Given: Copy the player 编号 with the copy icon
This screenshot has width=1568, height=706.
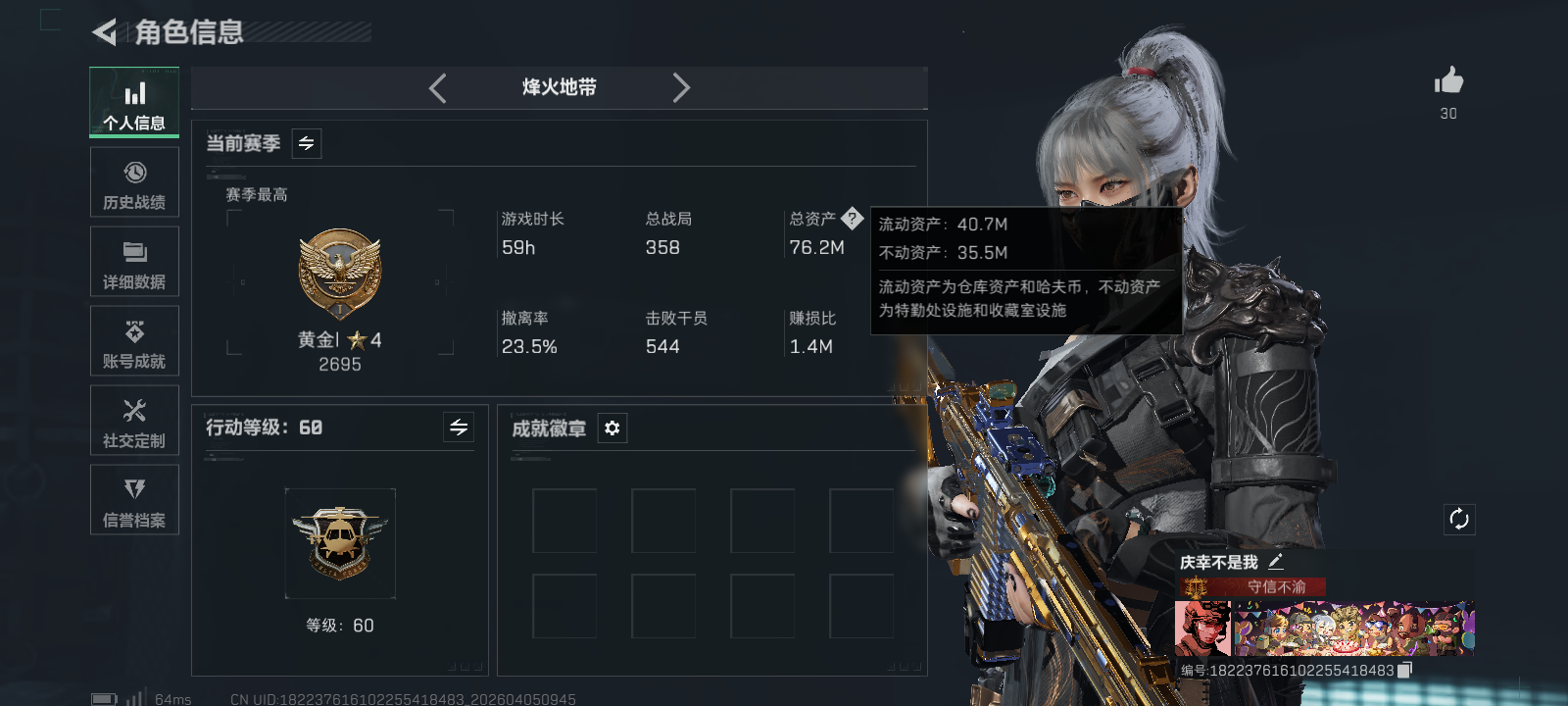Looking at the screenshot, I should pos(1404,670).
